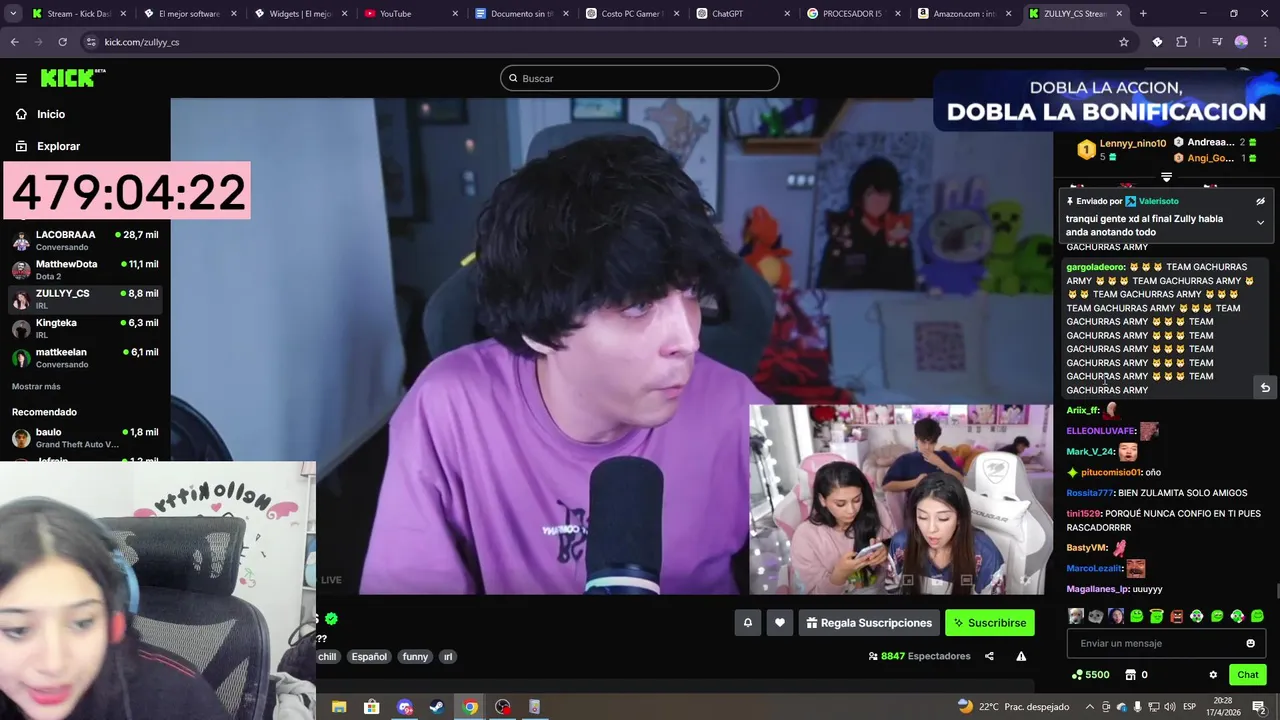1280x720 pixels.
Task: Insert the first dog photo emote
Action: point(1075,616)
